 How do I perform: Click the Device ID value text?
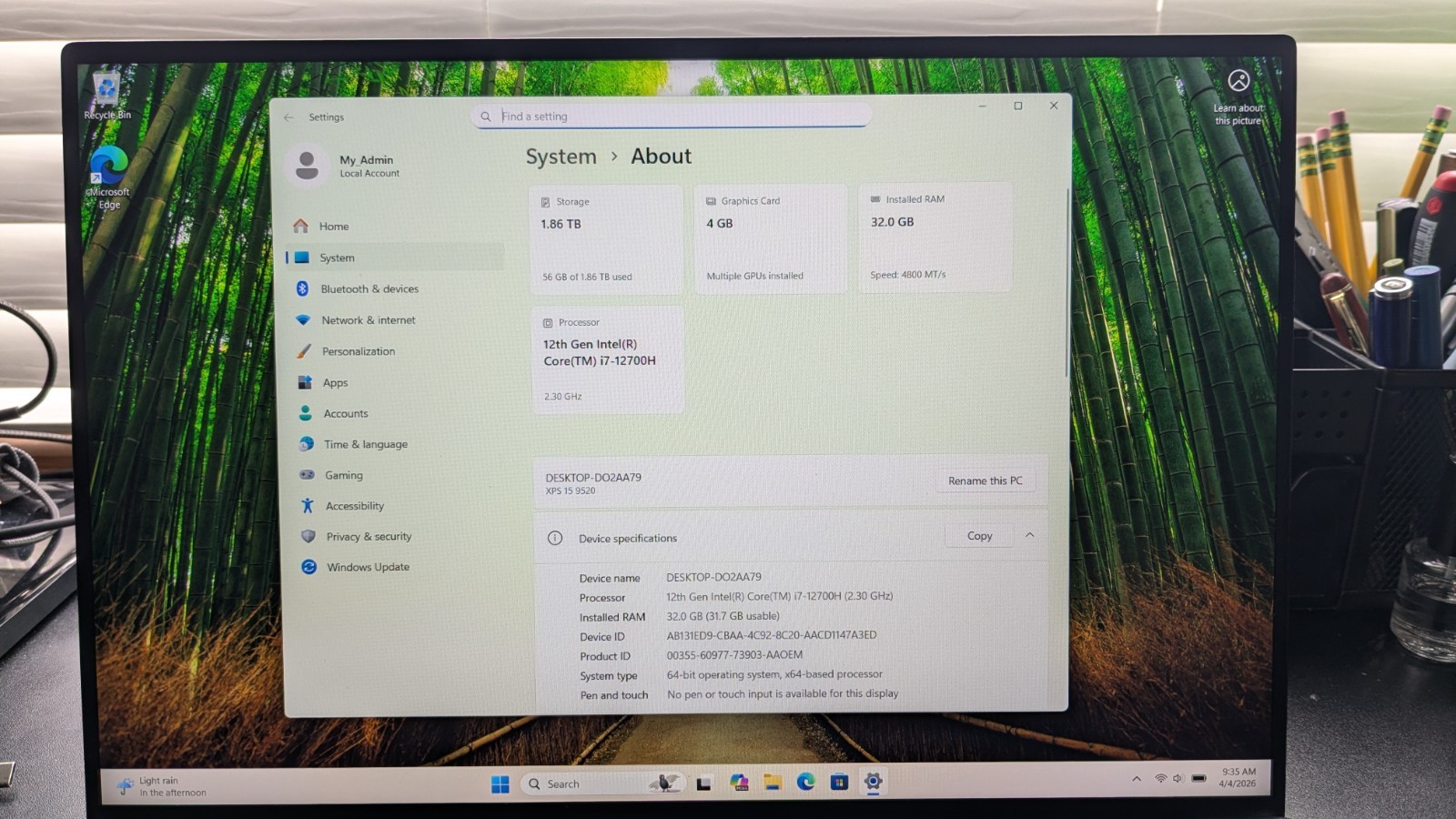[x=772, y=635]
